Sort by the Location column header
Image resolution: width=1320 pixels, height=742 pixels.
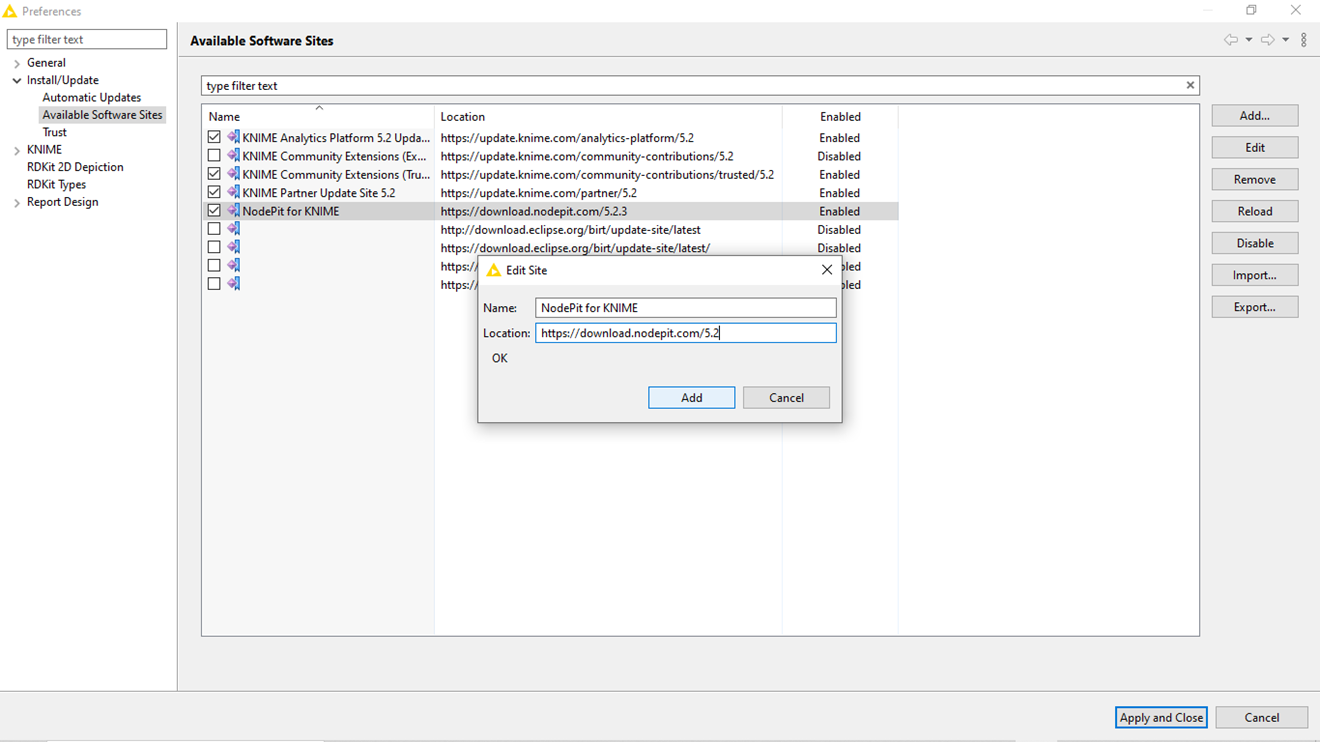608,116
